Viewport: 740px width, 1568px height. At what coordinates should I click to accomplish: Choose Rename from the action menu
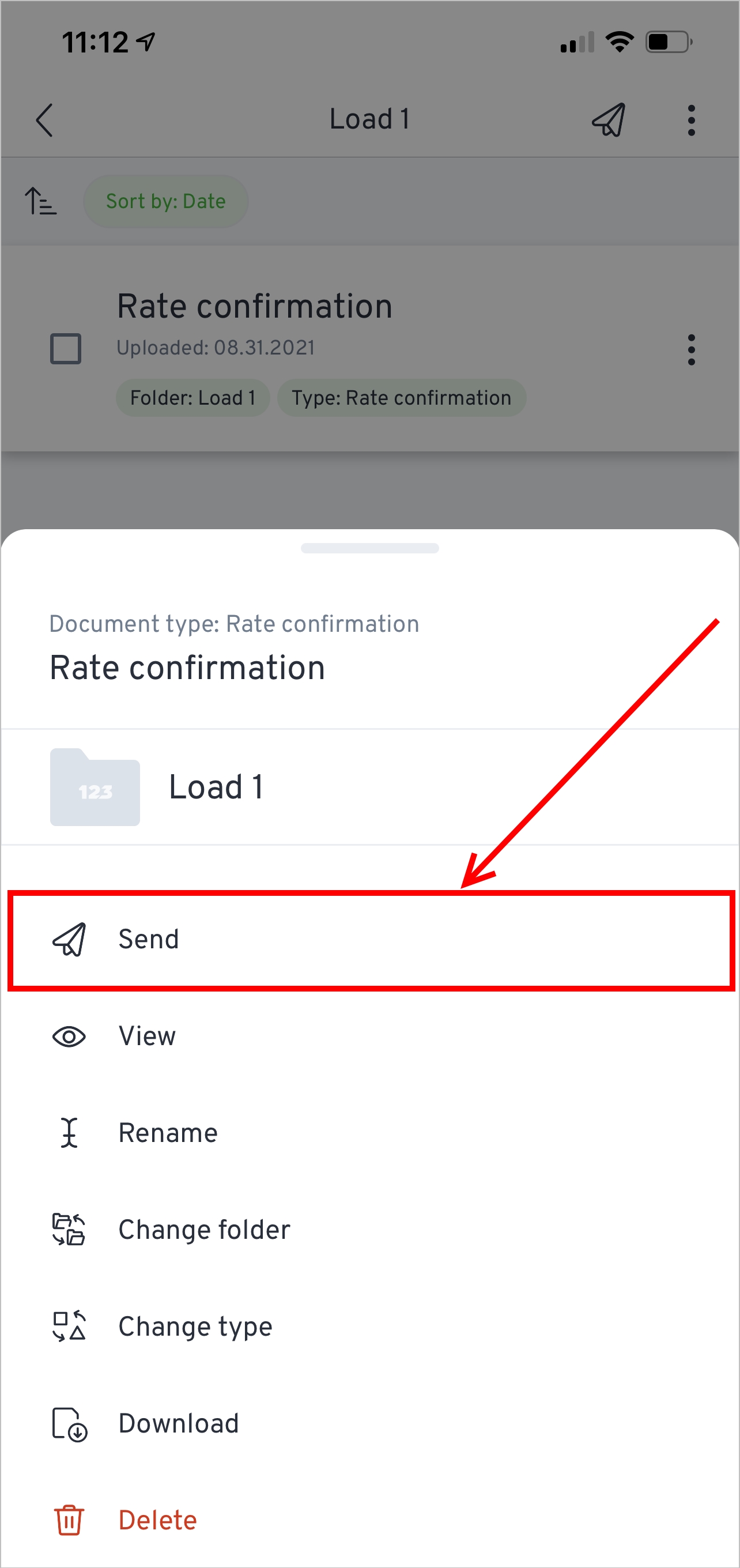167,1133
